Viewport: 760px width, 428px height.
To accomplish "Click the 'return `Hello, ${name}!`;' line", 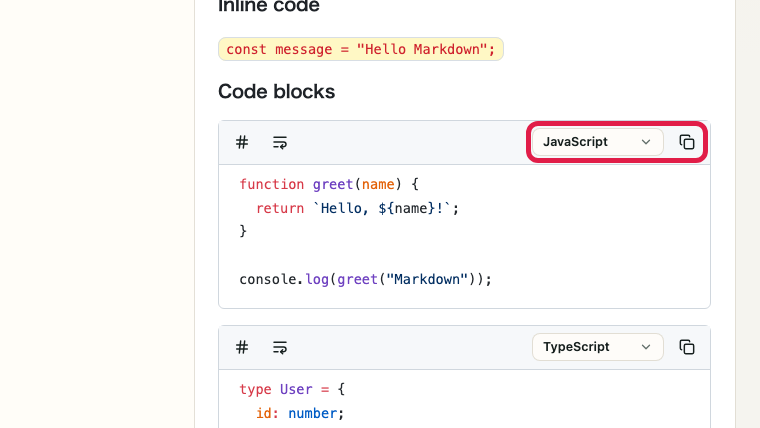I will point(357,208).
